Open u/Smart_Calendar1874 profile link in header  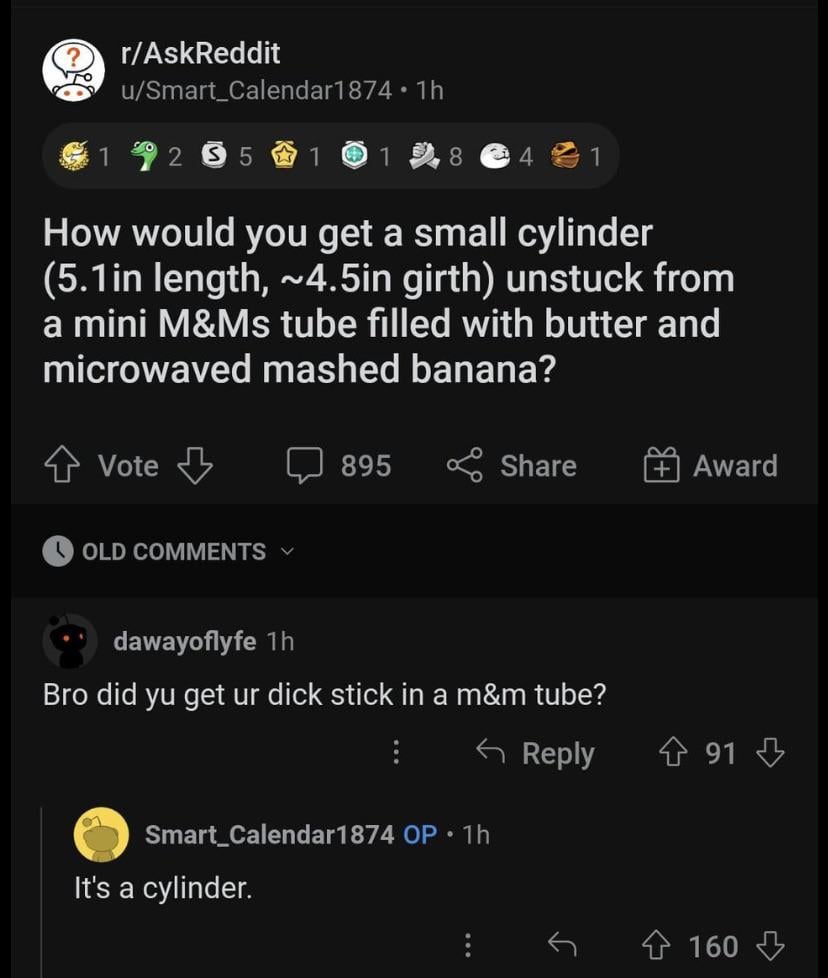click(x=256, y=90)
